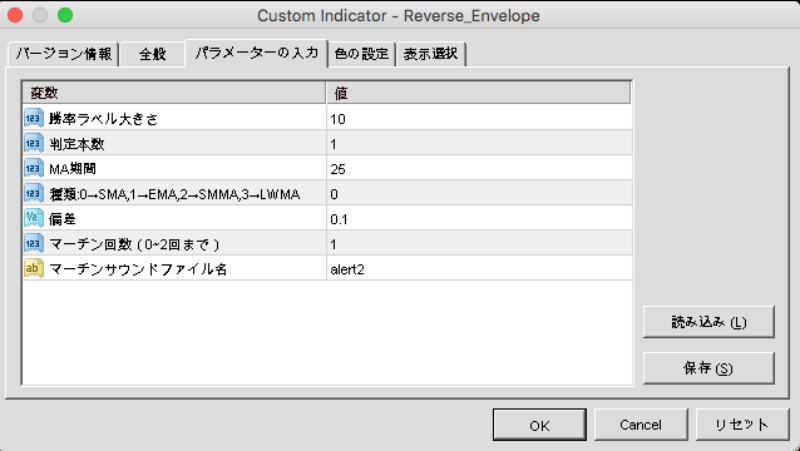
Task: Click the decimal type icon beside 偏差
Action: (x=33, y=218)
